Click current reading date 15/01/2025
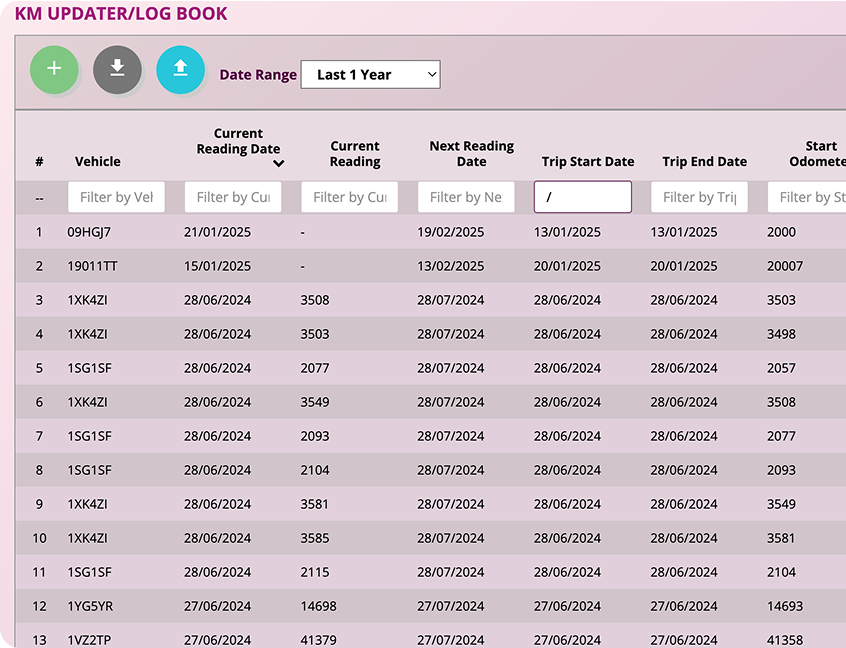This screenshot has height=648, width=846. (217, 266)
